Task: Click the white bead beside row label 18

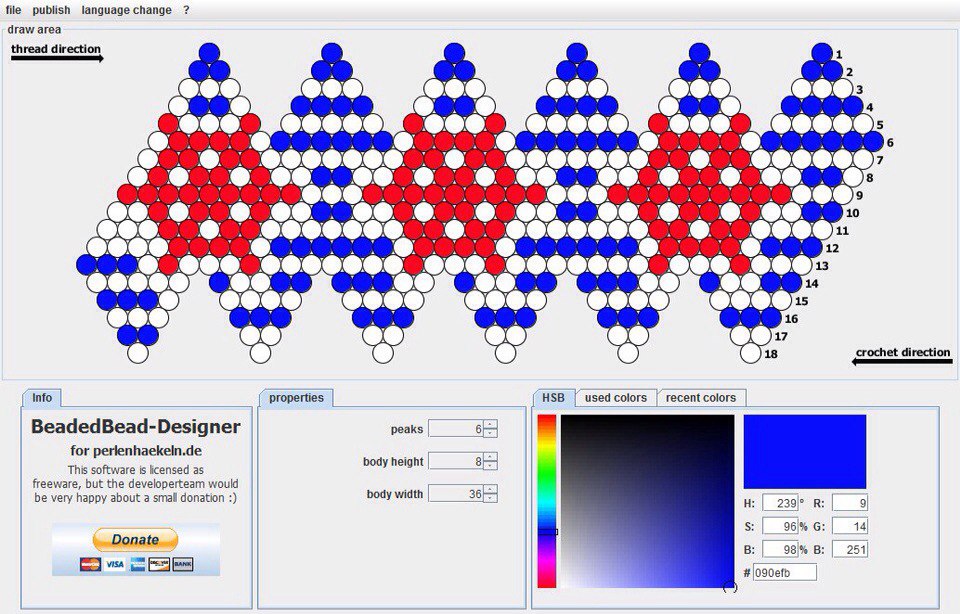Action: [750, 353]
